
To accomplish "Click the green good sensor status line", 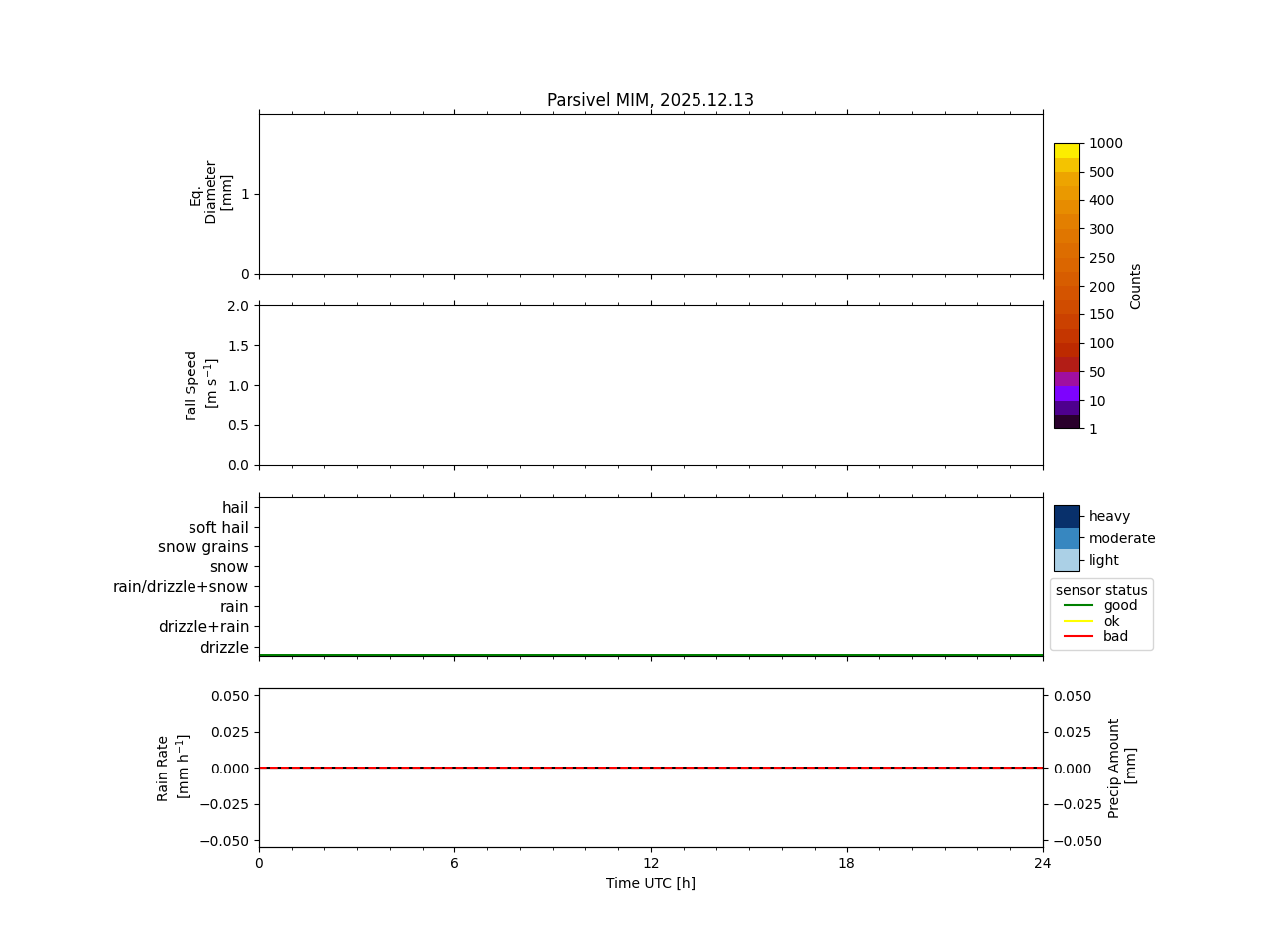I will point(1079,605).
